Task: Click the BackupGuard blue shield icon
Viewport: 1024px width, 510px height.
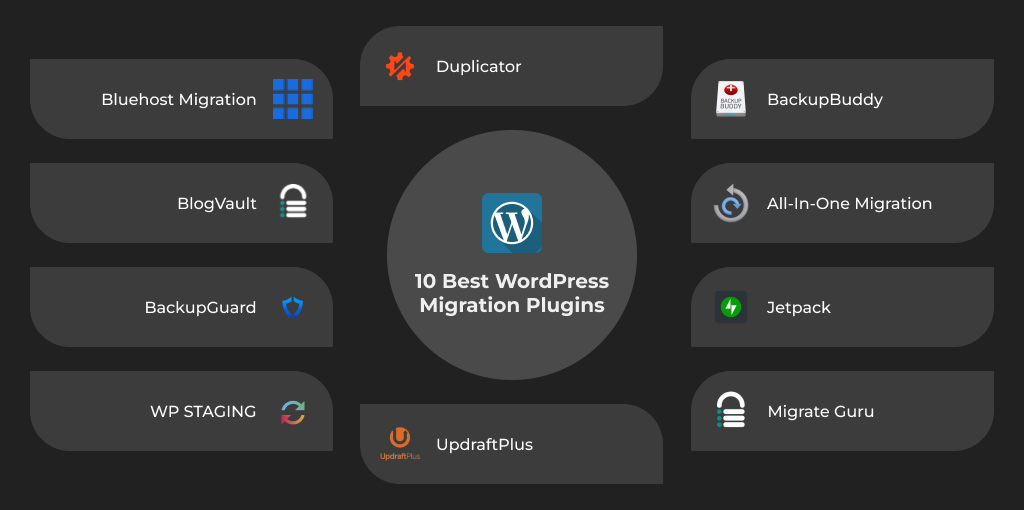Action: [x=293, y=307]
